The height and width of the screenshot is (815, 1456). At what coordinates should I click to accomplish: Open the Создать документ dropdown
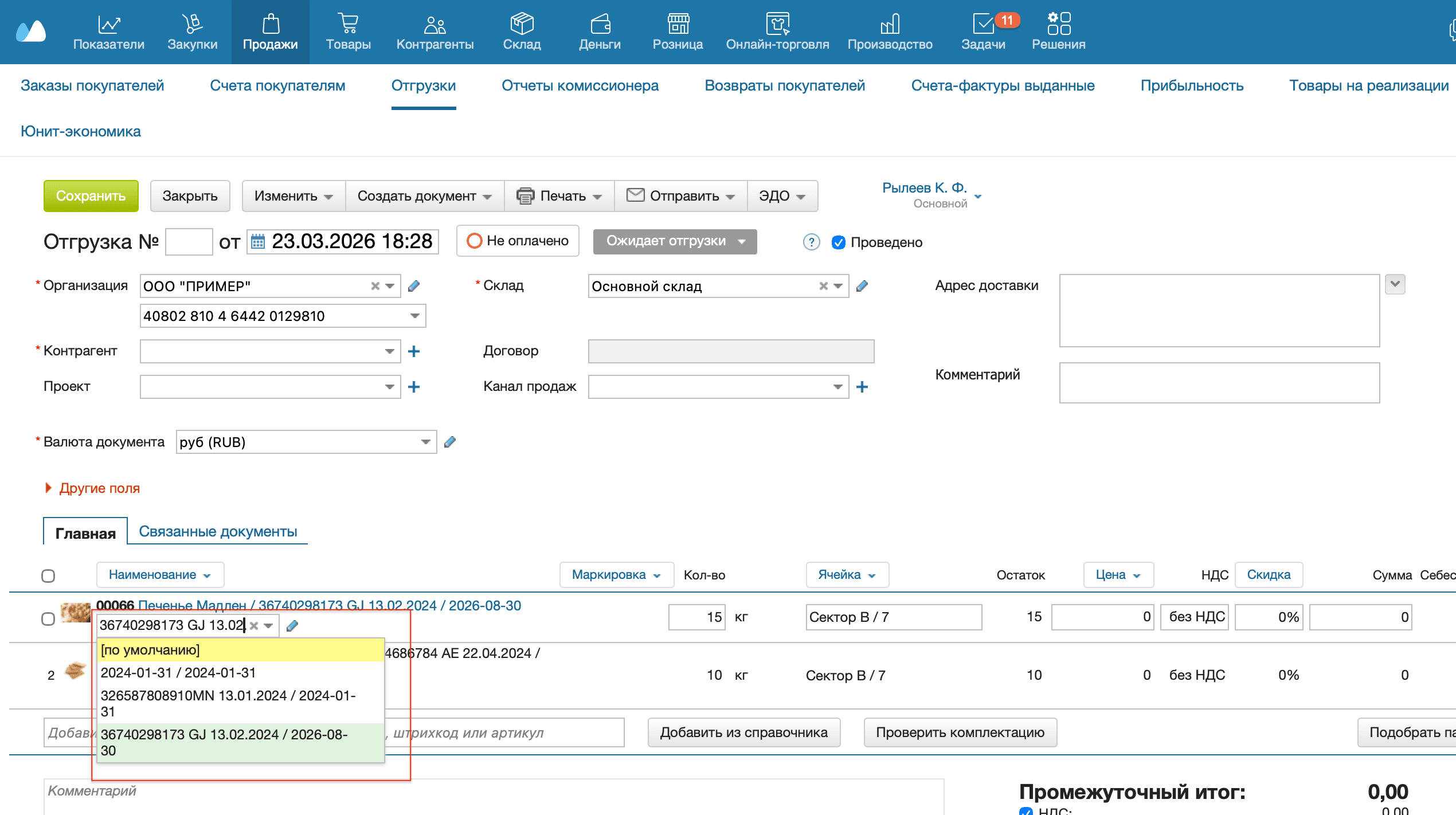tap(424, 196)
